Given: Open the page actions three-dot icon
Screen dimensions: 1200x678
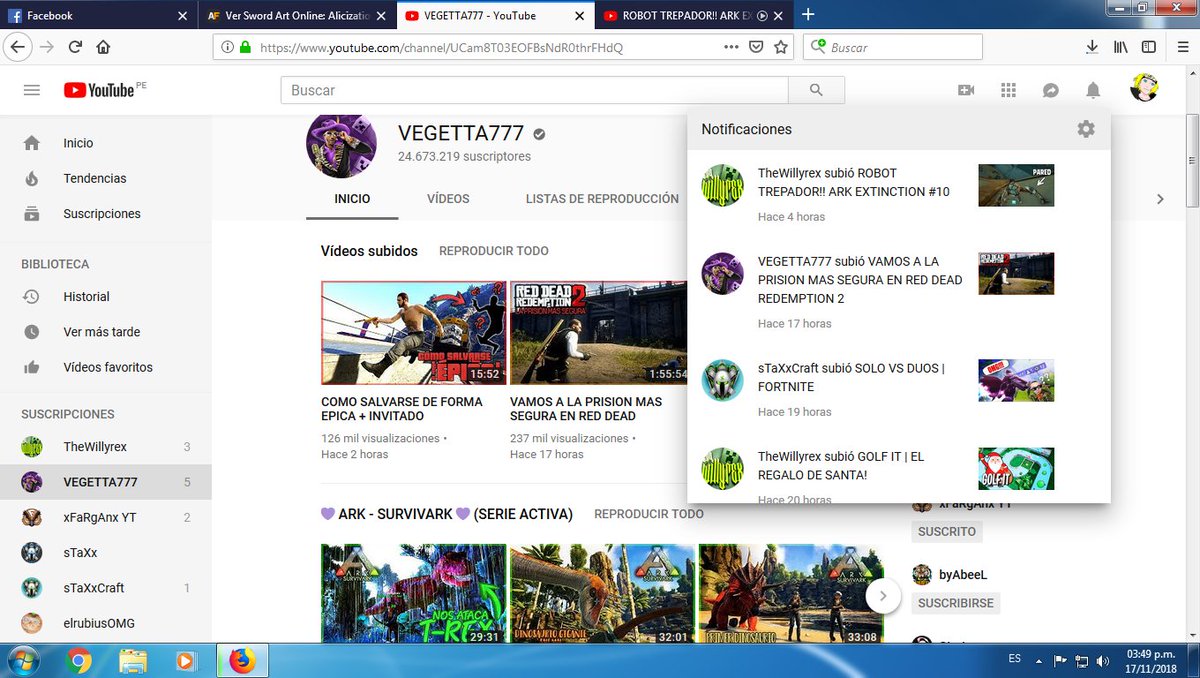Looking at the screenshot, I should point(733,47).
